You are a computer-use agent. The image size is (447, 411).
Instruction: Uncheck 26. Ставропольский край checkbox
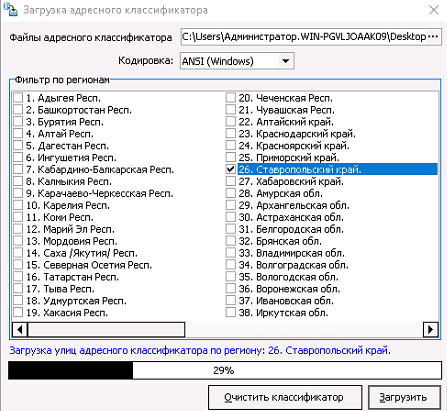point(230,169)
